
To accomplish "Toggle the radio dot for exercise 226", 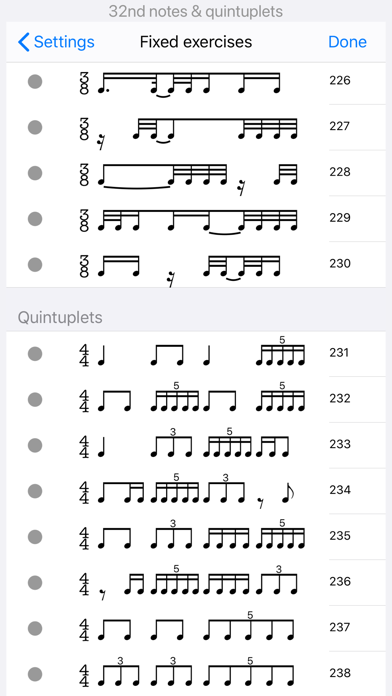I will click(35, 82).
